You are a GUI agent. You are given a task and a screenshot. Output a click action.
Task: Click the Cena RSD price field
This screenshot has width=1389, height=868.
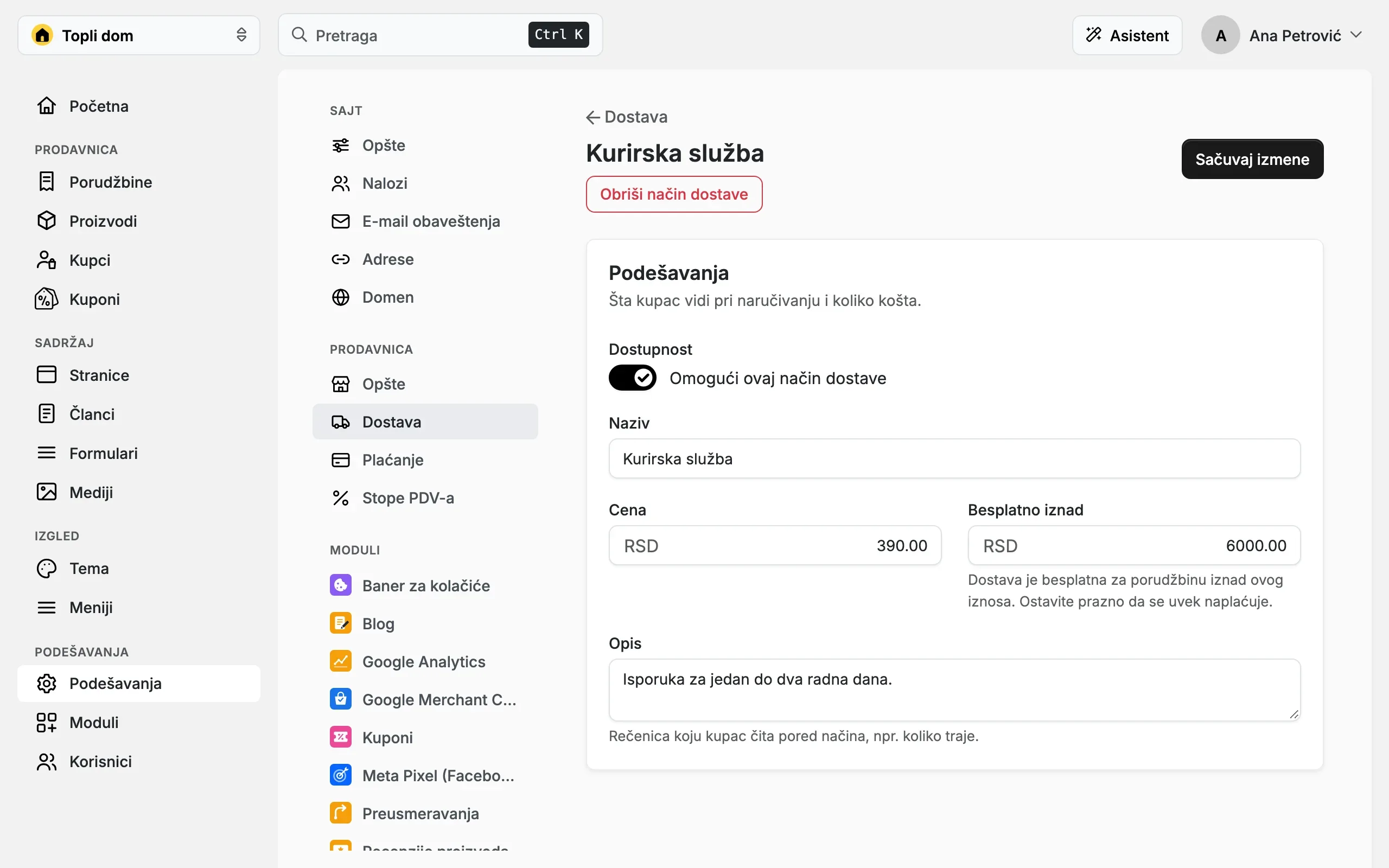pyautogui.click(x=775, y=545)
